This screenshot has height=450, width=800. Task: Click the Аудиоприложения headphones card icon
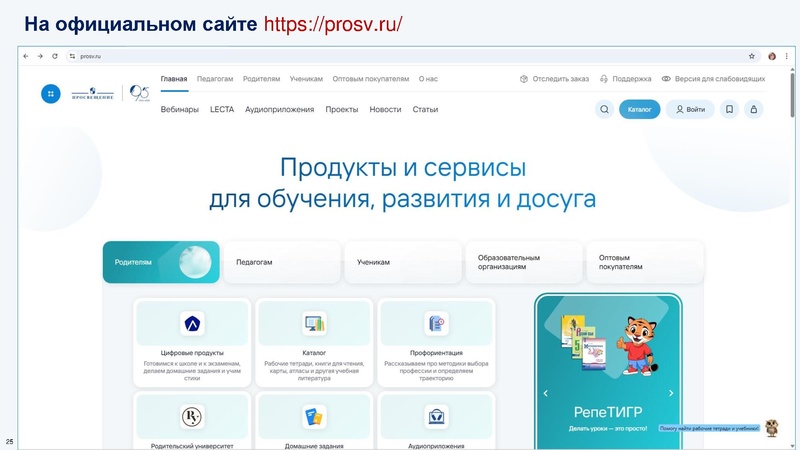click(436, 417)
